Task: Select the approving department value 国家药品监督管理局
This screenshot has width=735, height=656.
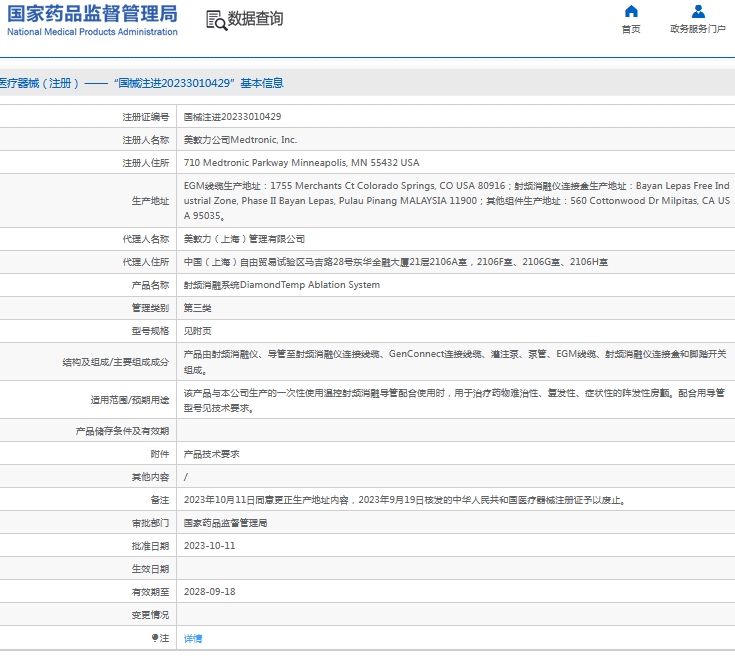Action: pos(225,523)
